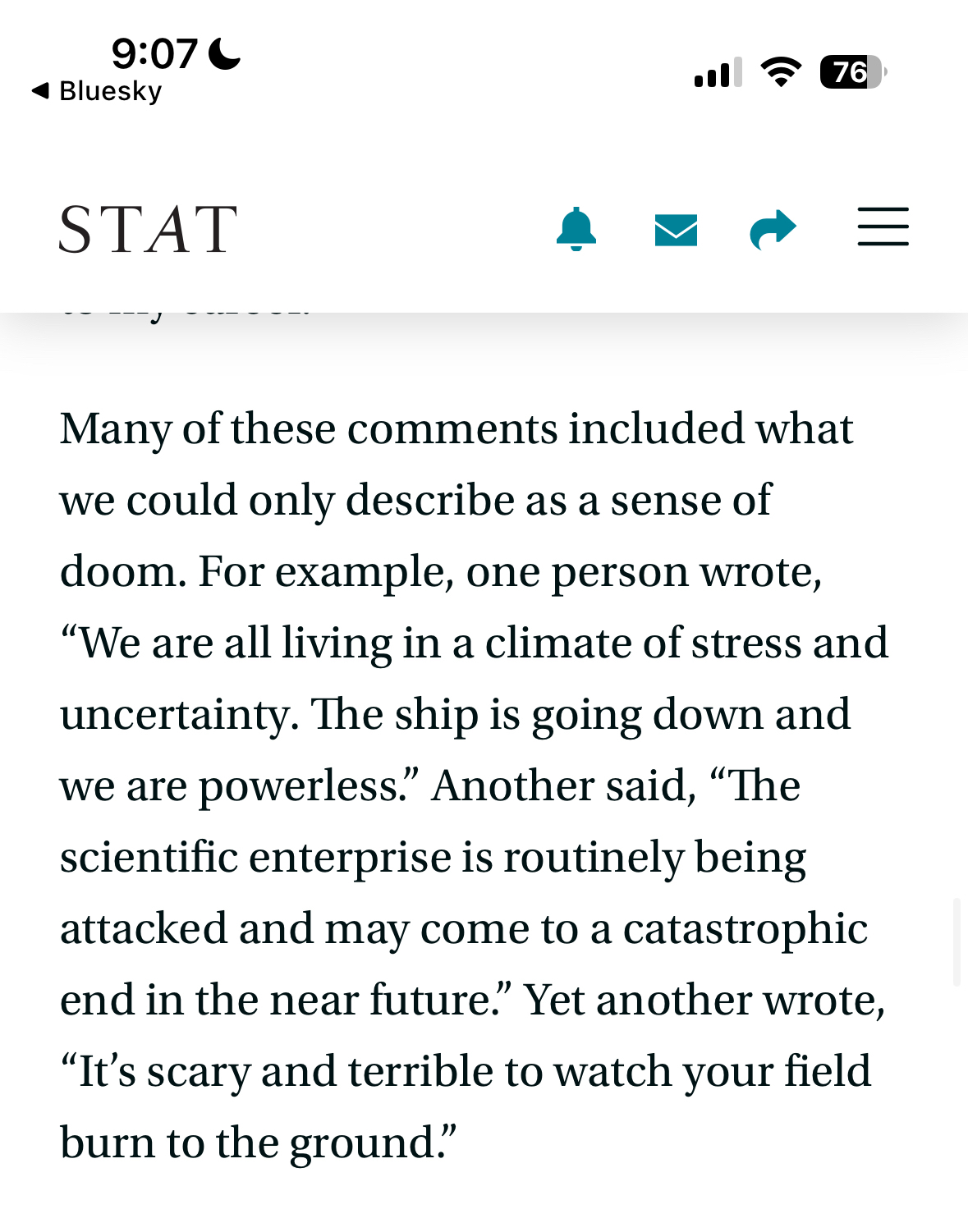Image resolution: width=968 pixels, height=1232 pixels.
Task: Open the newsletter envelope icon
Action: click(x=676, y=230)
